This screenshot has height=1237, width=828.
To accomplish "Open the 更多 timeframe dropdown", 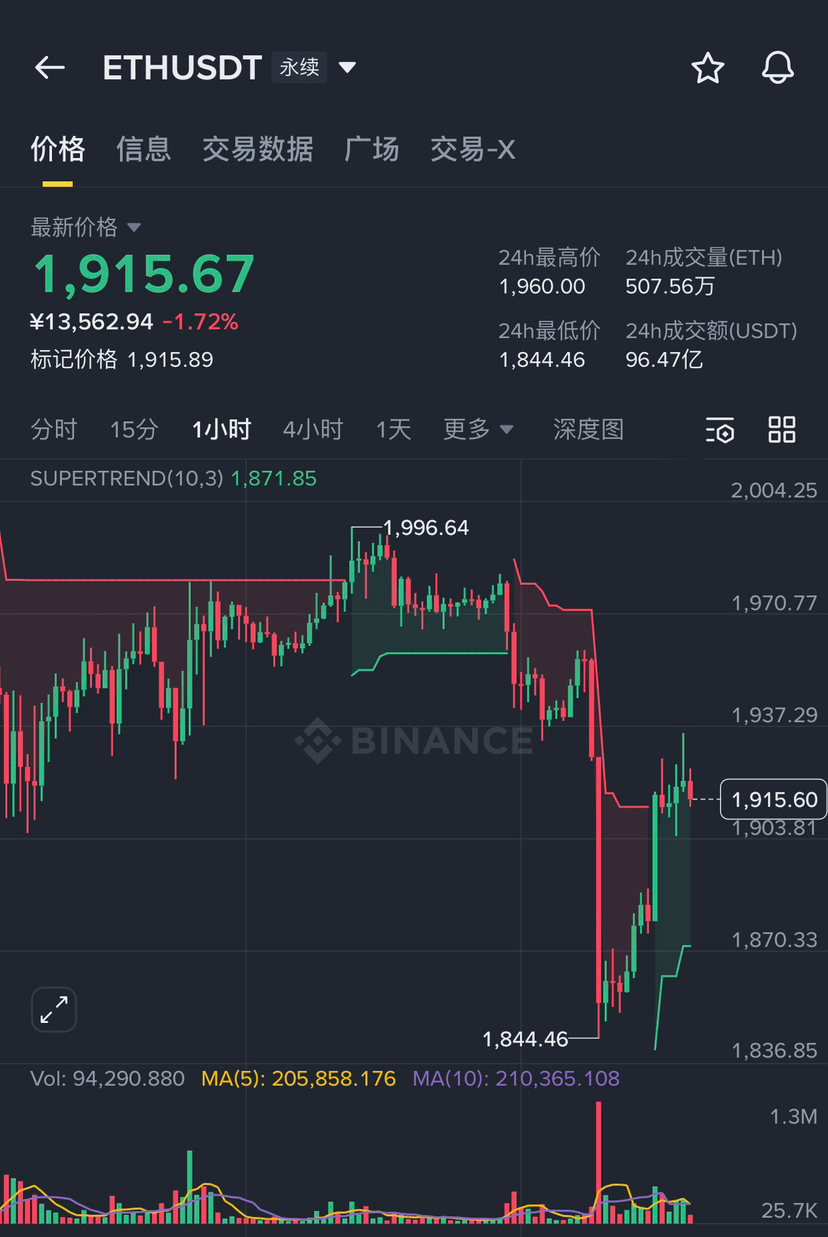I will 478,430.
